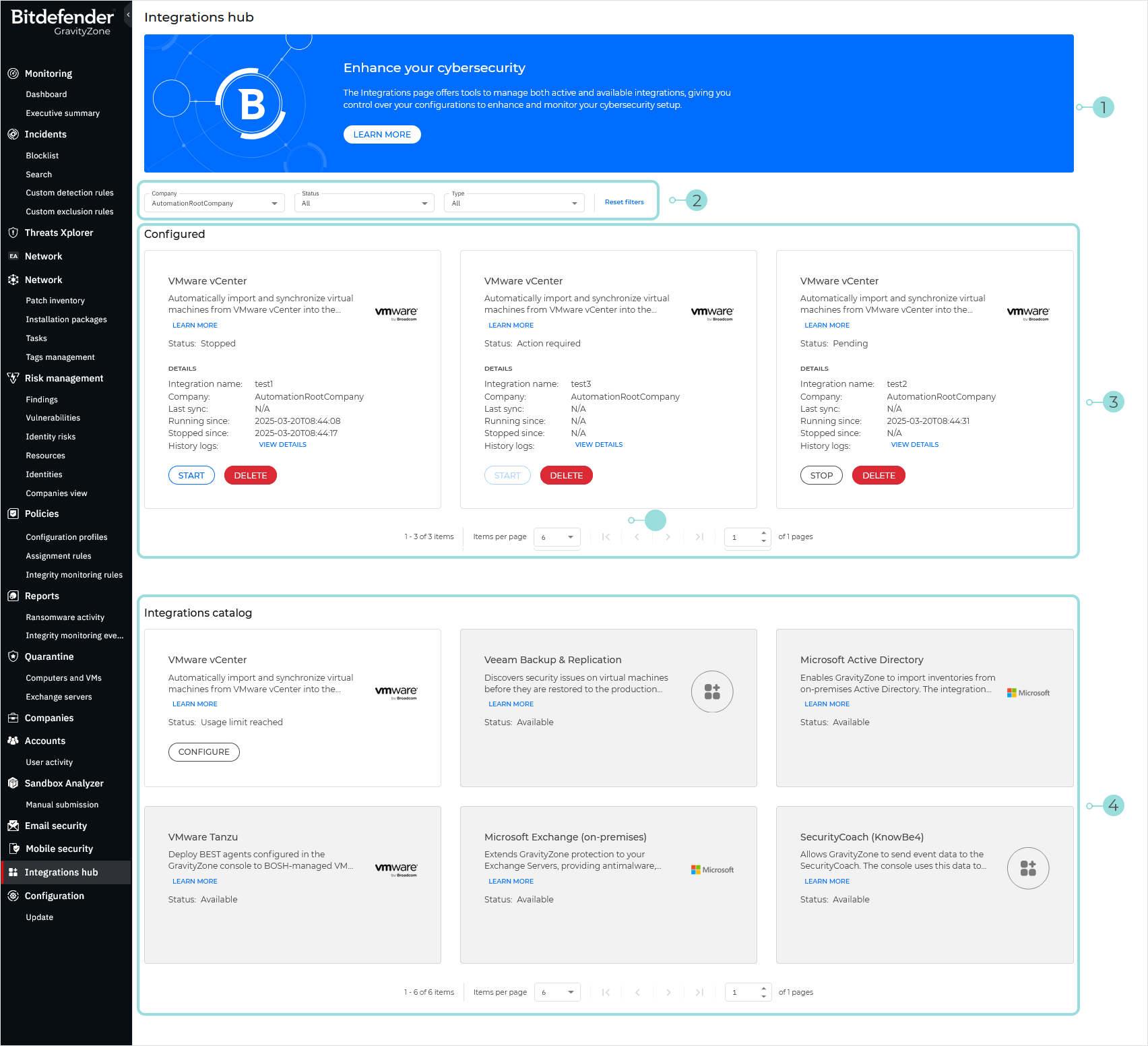This screenshot has width=1148, height=1046.
Task: View history log details for test1
Action: point(283,445)
